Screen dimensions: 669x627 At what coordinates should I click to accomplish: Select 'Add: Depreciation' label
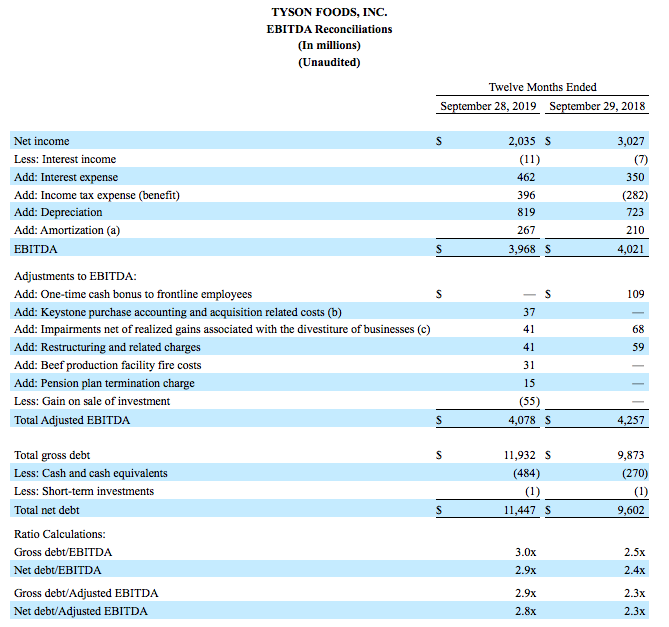(58, 212)
